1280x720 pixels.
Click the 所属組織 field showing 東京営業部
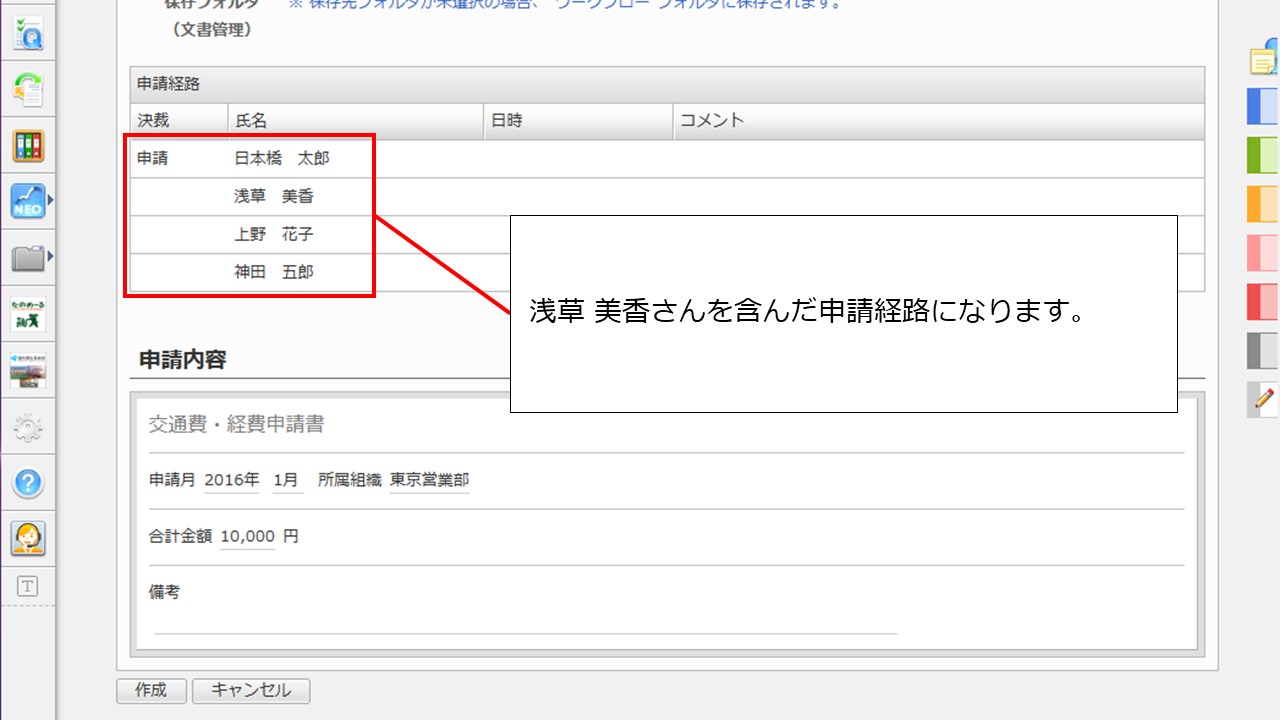click(429, 480)
